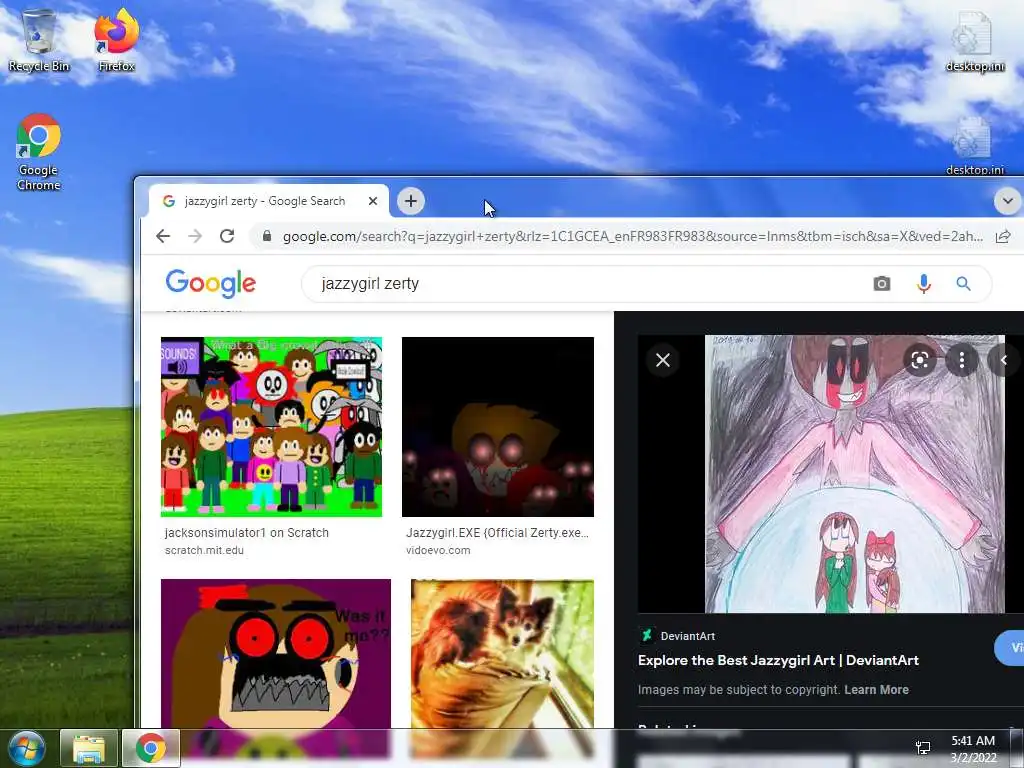Open the jacksonsimulator1 Scratch image result

click(x=272, y=427)
